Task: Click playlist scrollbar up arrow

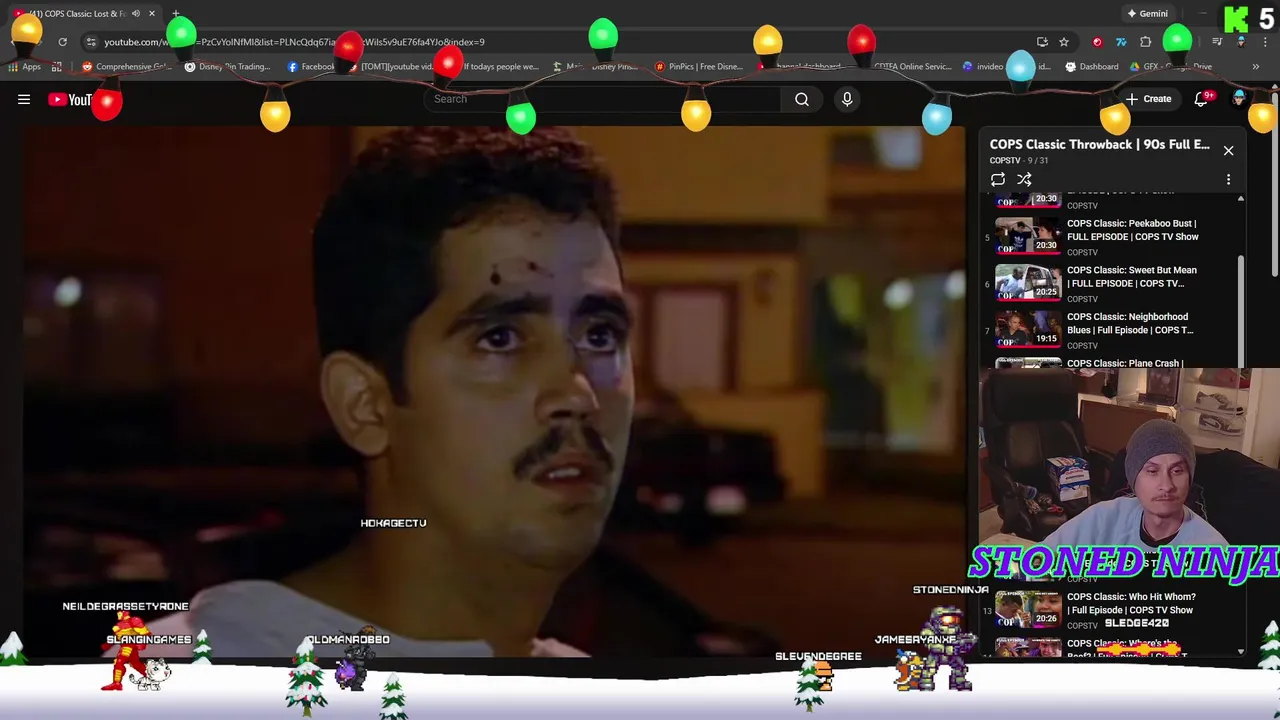Action: click(1241, 199)
